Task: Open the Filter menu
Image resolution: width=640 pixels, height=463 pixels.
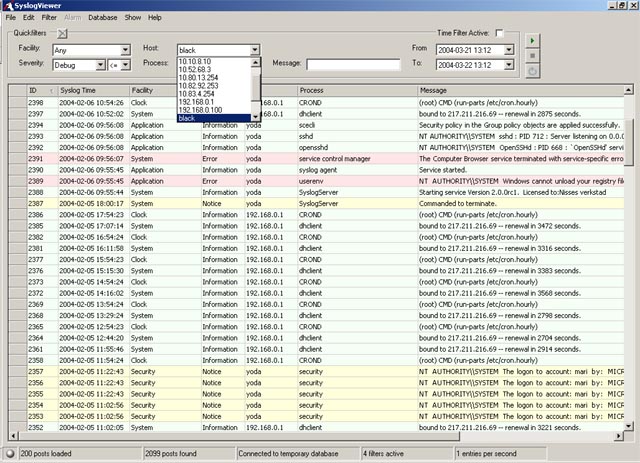Action: [x=49, y=18]
